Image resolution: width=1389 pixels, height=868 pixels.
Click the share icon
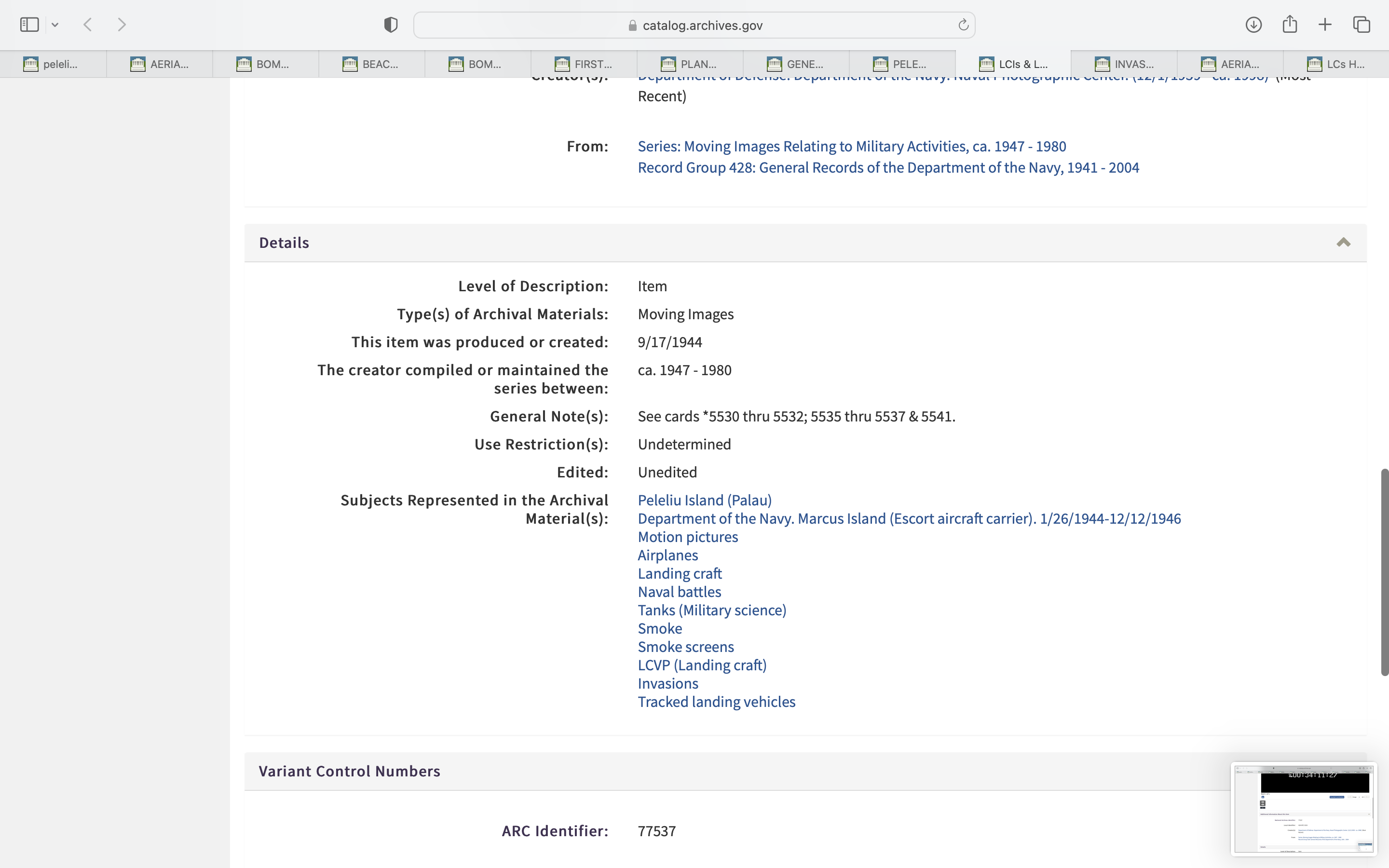coord(1290,25)
